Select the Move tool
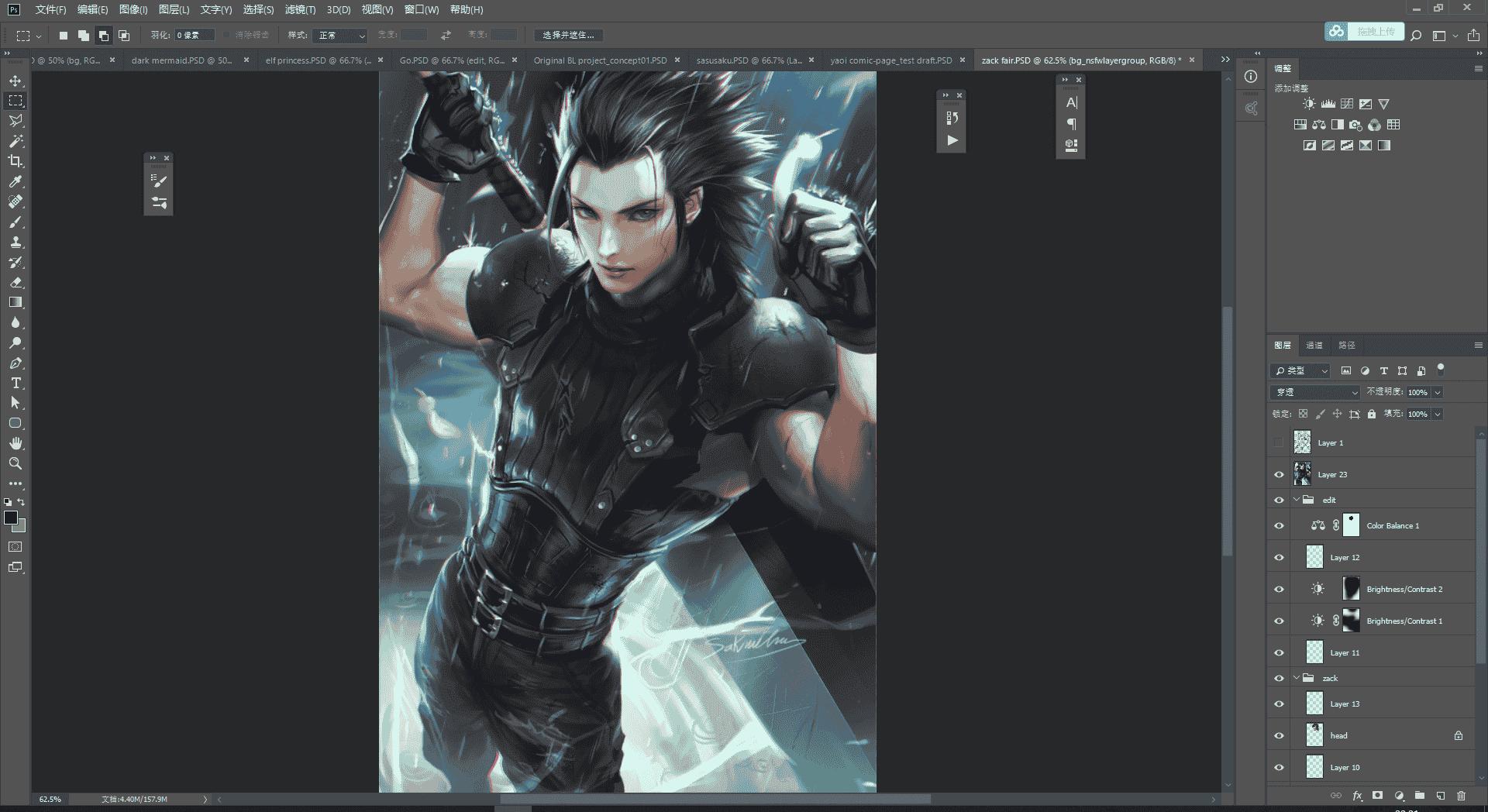1488x812 pixels. click(x=15, y=81)
